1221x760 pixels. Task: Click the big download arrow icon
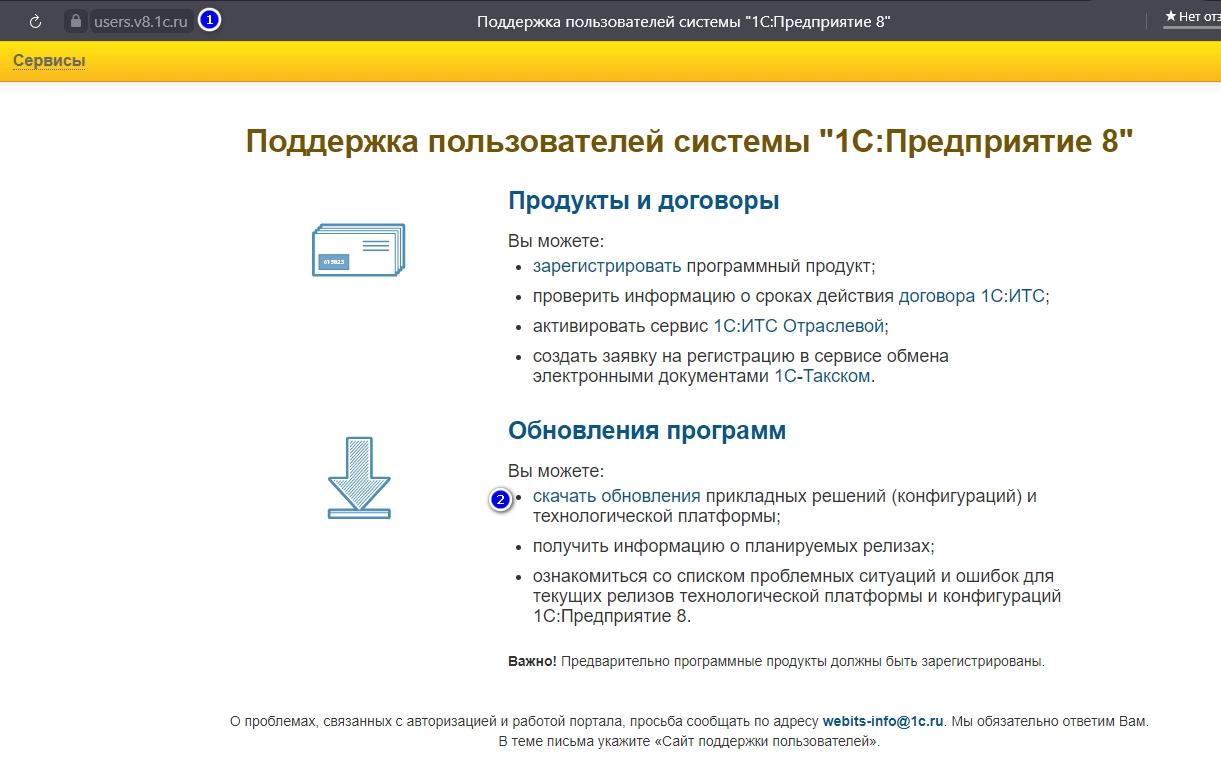tap(359, 478)
